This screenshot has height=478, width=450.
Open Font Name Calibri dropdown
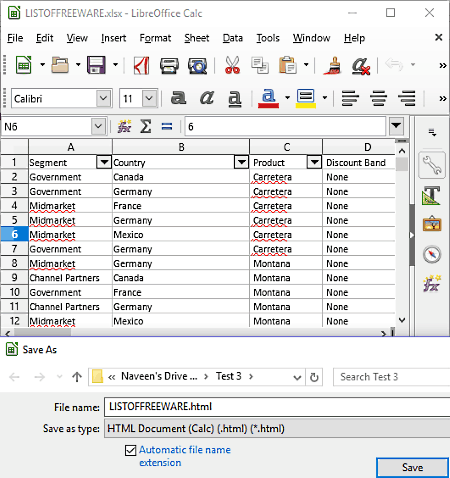point(103,98)
